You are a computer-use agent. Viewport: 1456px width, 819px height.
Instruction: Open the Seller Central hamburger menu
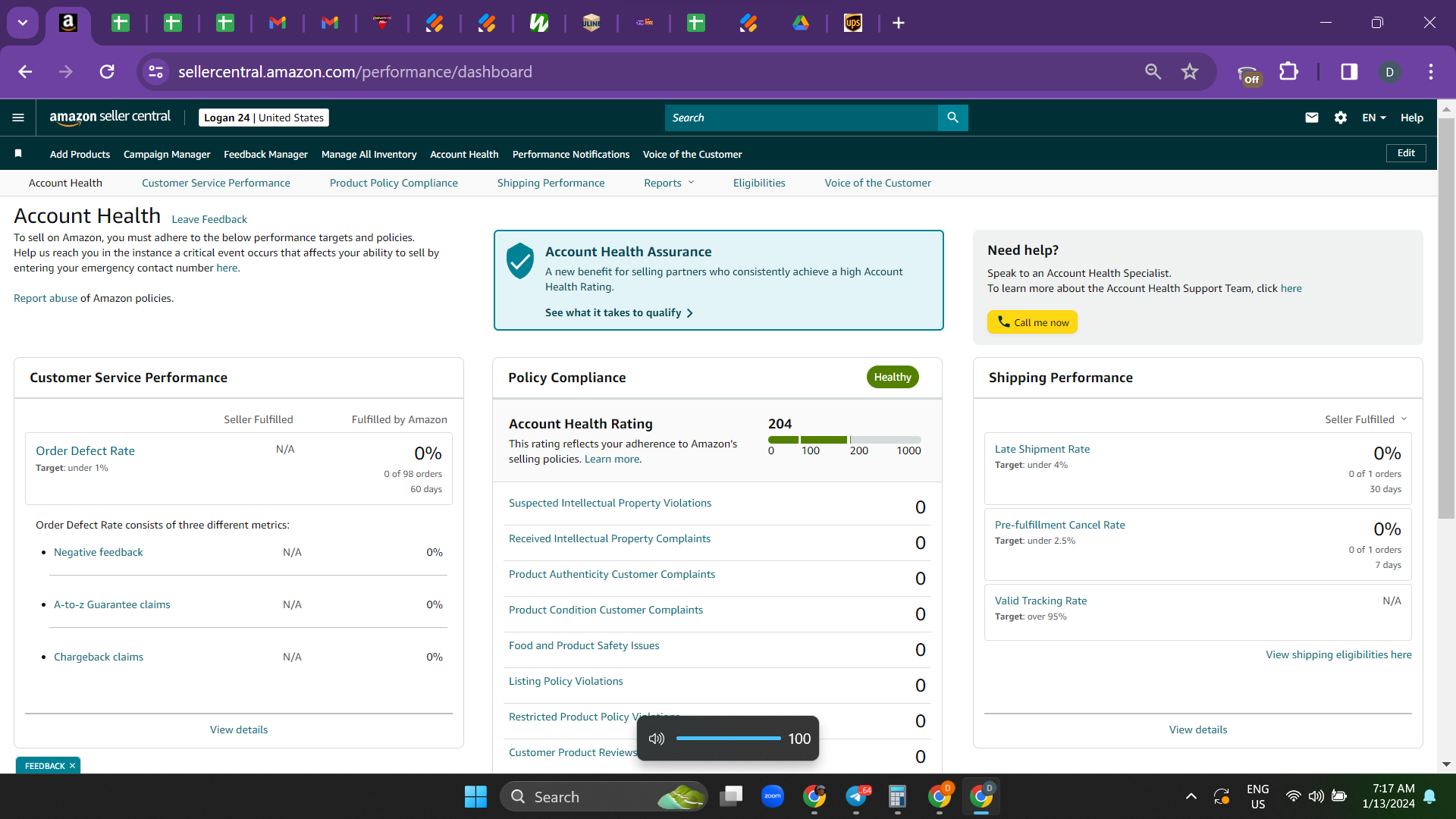[18, 118]
